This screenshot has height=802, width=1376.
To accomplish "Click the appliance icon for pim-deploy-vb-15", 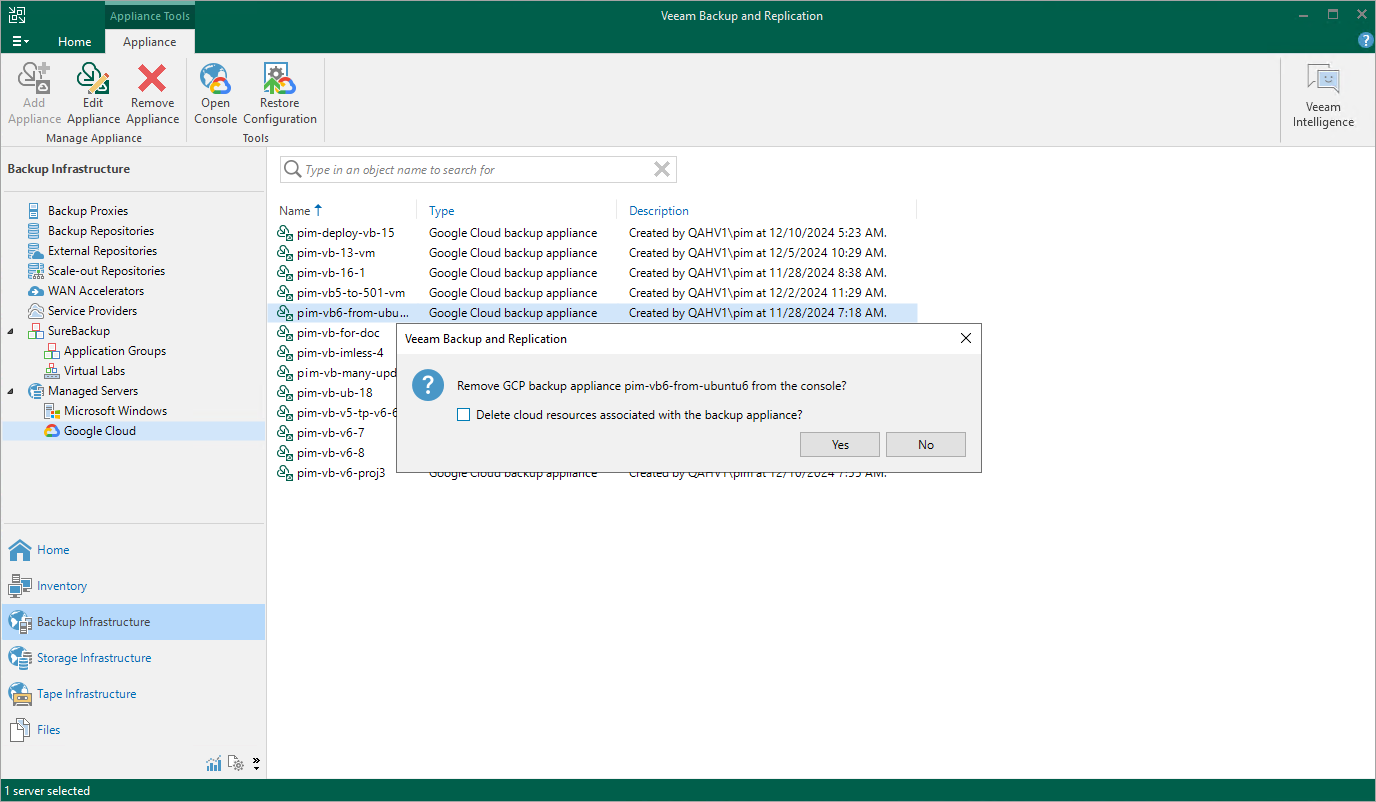I will coord(285,233).
